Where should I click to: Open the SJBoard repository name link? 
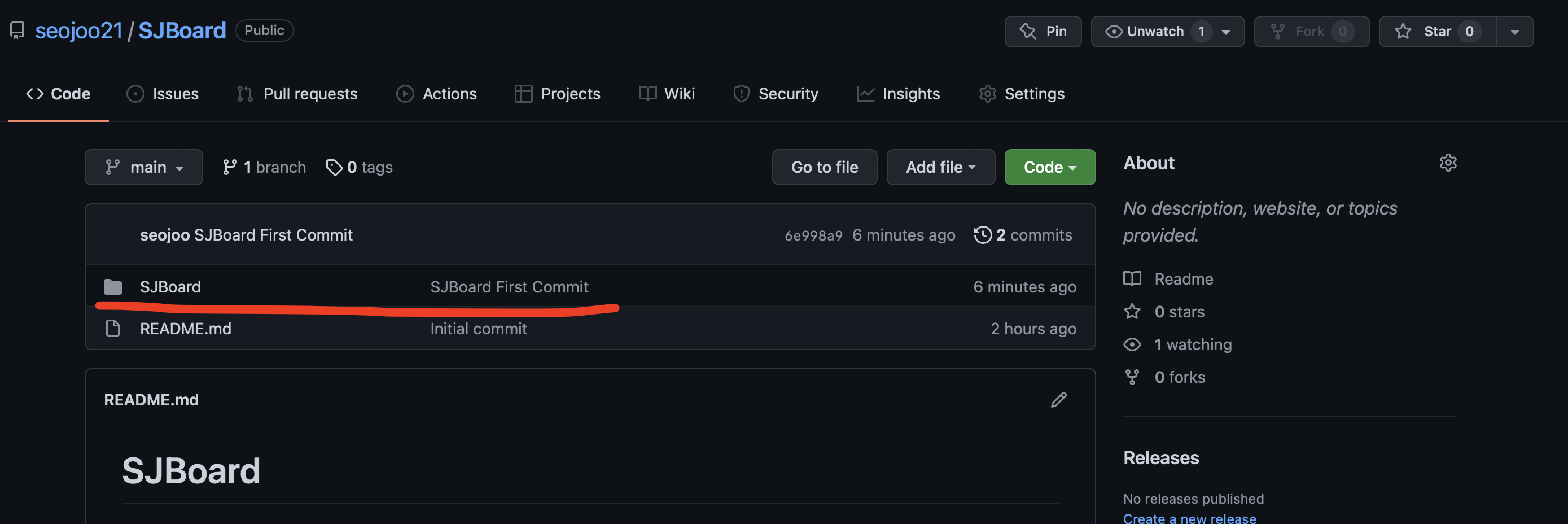point(182,30)
